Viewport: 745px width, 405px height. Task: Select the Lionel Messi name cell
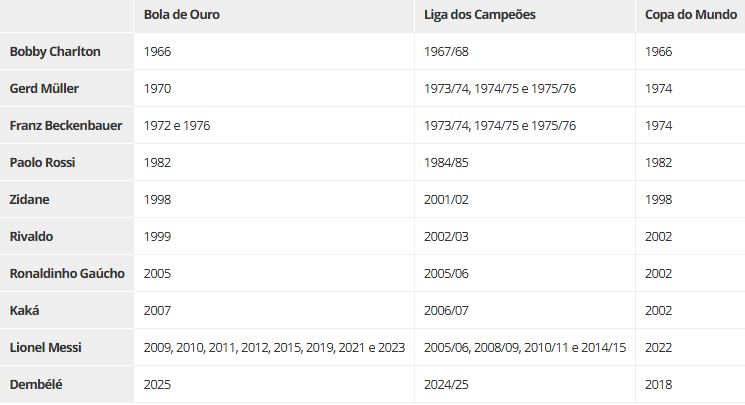pyautogui.click(x=46, y=347)
